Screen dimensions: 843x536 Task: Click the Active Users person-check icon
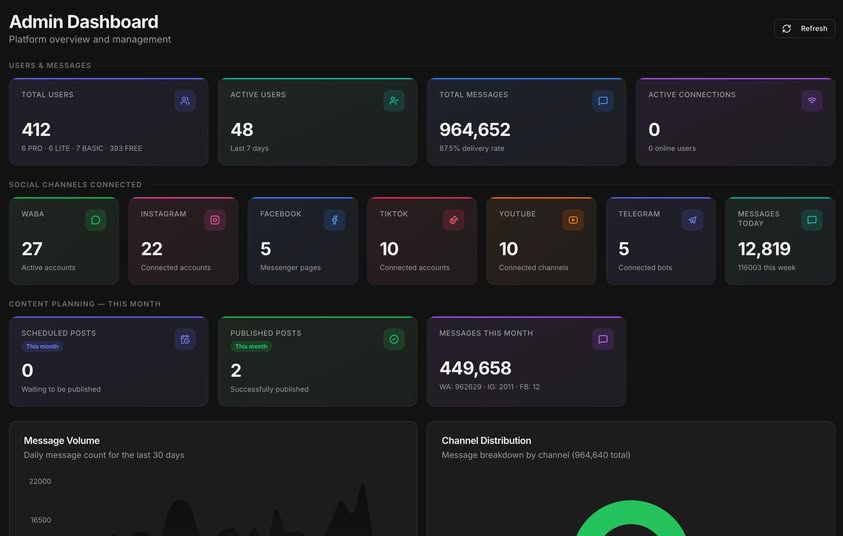394,101
